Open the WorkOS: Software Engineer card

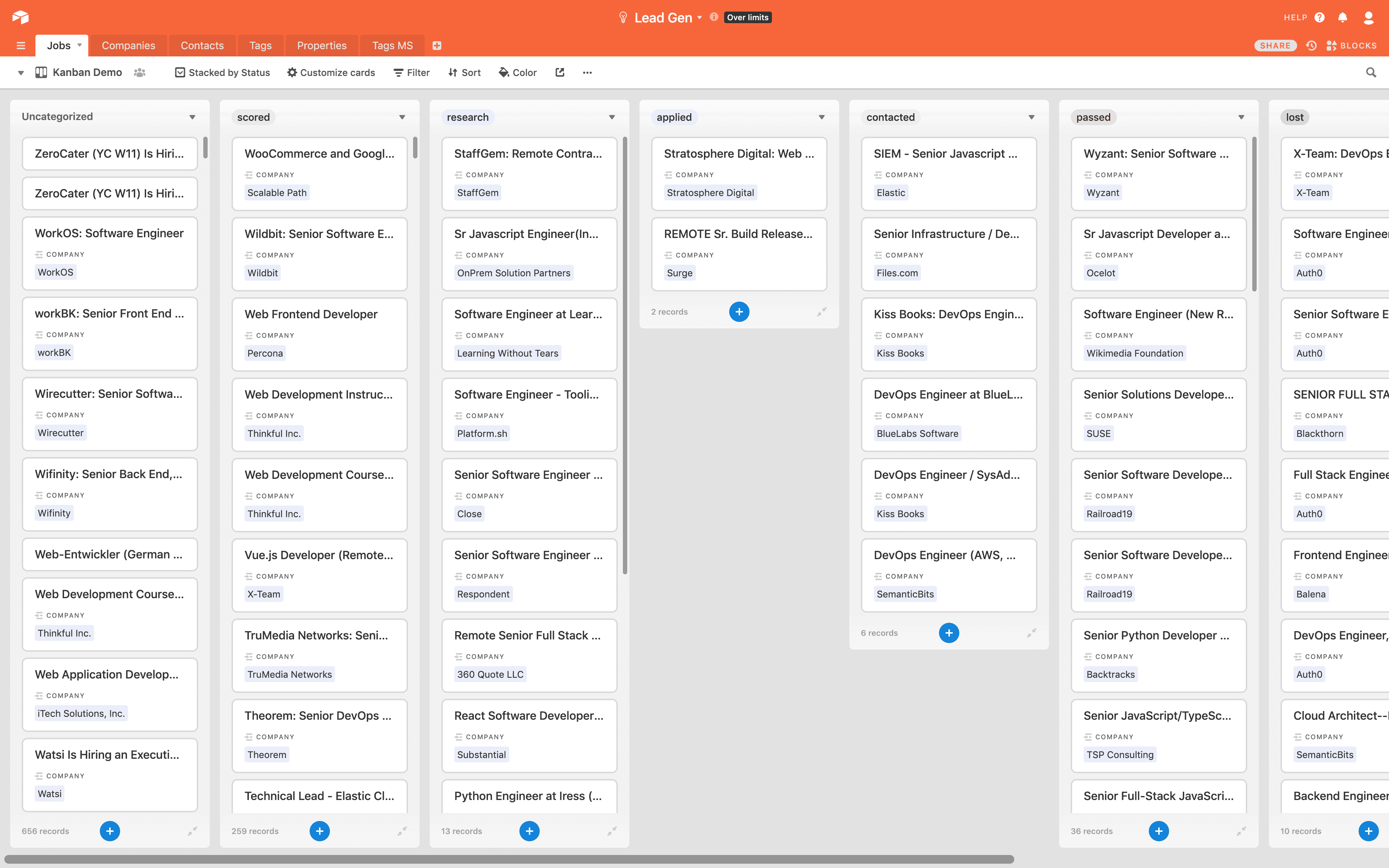pyautogui.click(x=110, y=253)
